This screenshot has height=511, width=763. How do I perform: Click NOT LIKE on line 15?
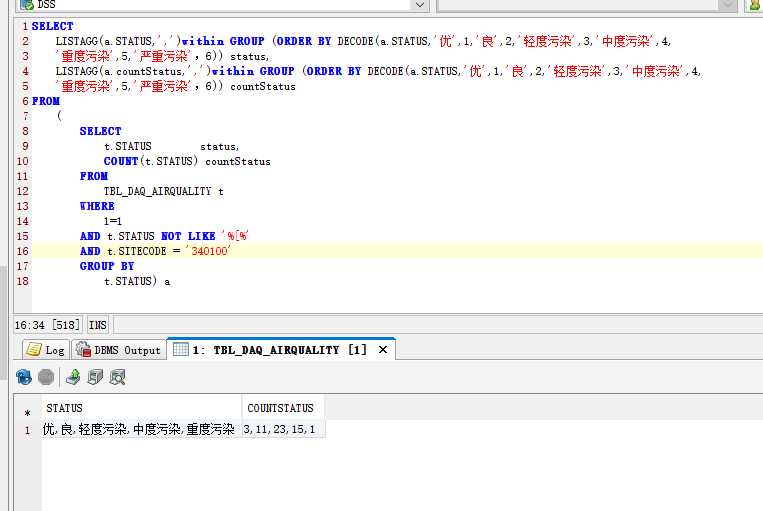click(x=188, y=237)
